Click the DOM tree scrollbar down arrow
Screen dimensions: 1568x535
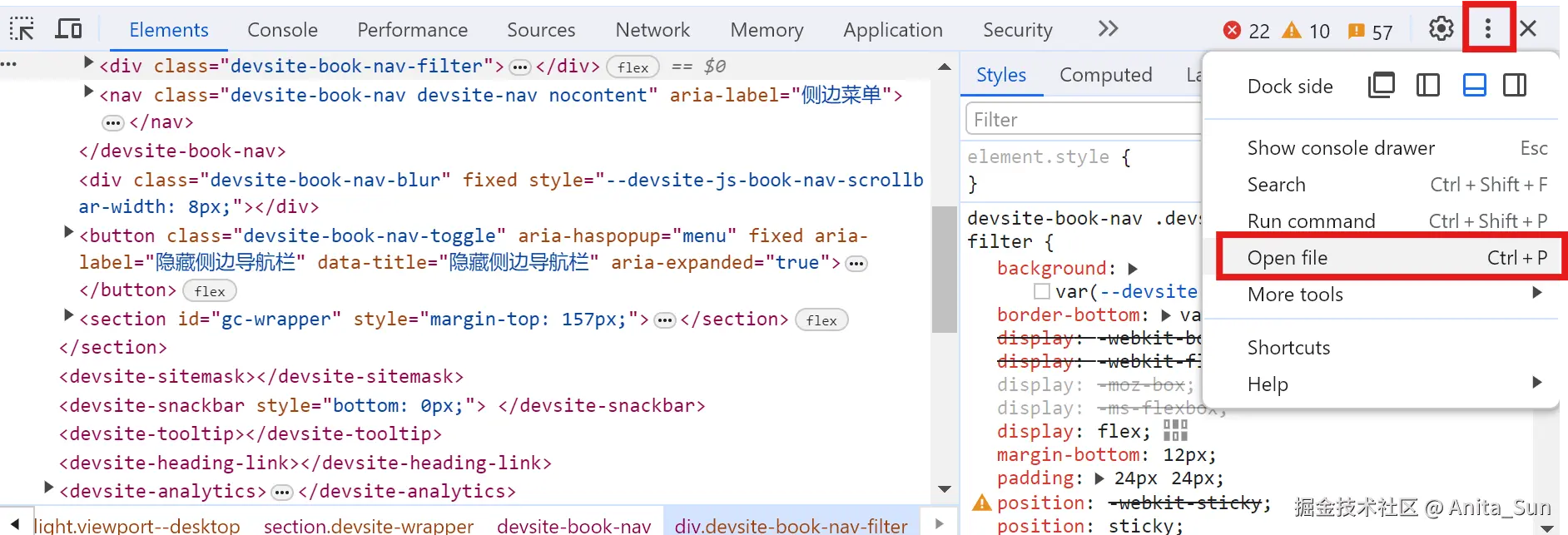[x=945, y=489]
